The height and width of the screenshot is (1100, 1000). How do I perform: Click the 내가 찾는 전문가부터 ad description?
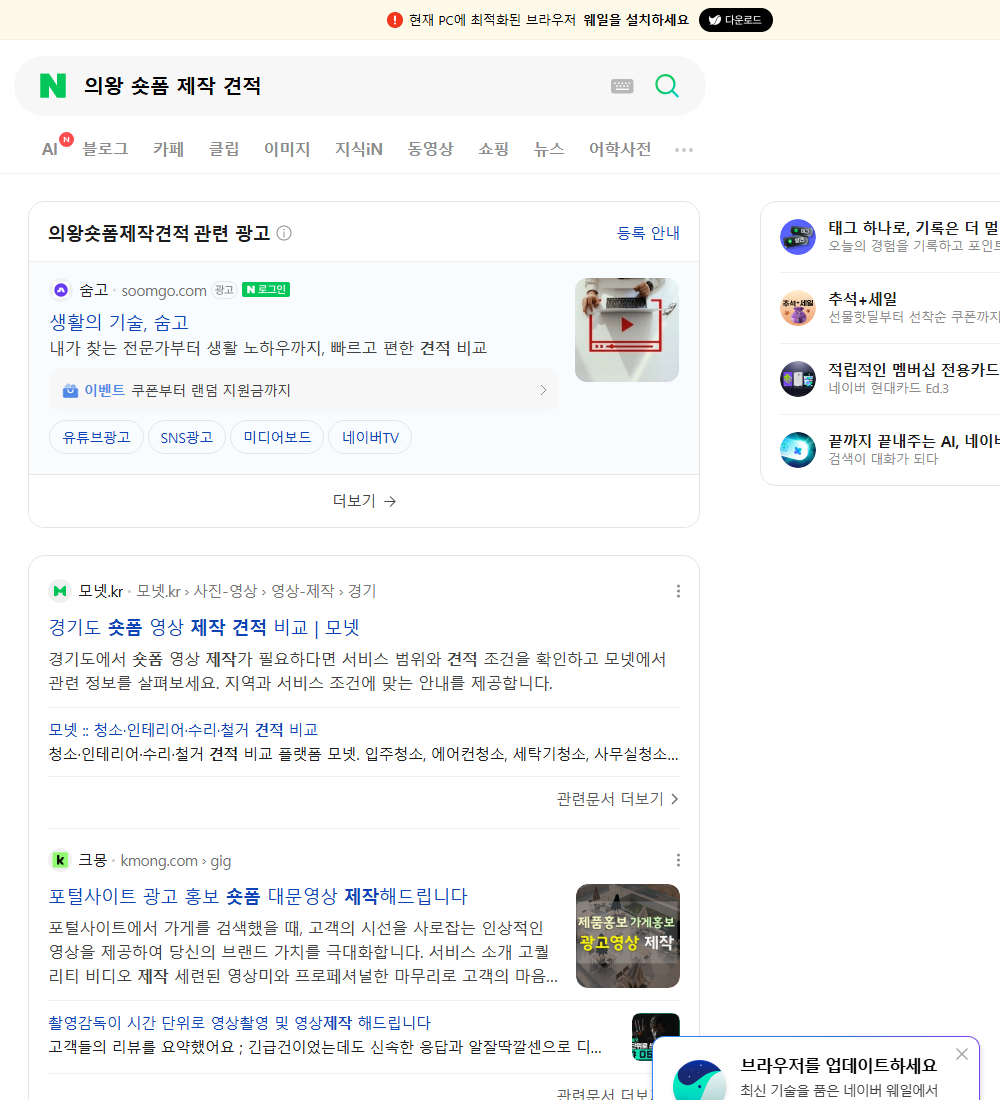[x=268, y=348]
